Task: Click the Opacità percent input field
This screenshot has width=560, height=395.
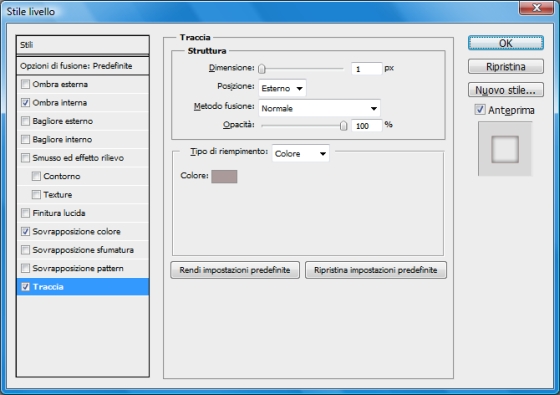Action: point(367,126)
